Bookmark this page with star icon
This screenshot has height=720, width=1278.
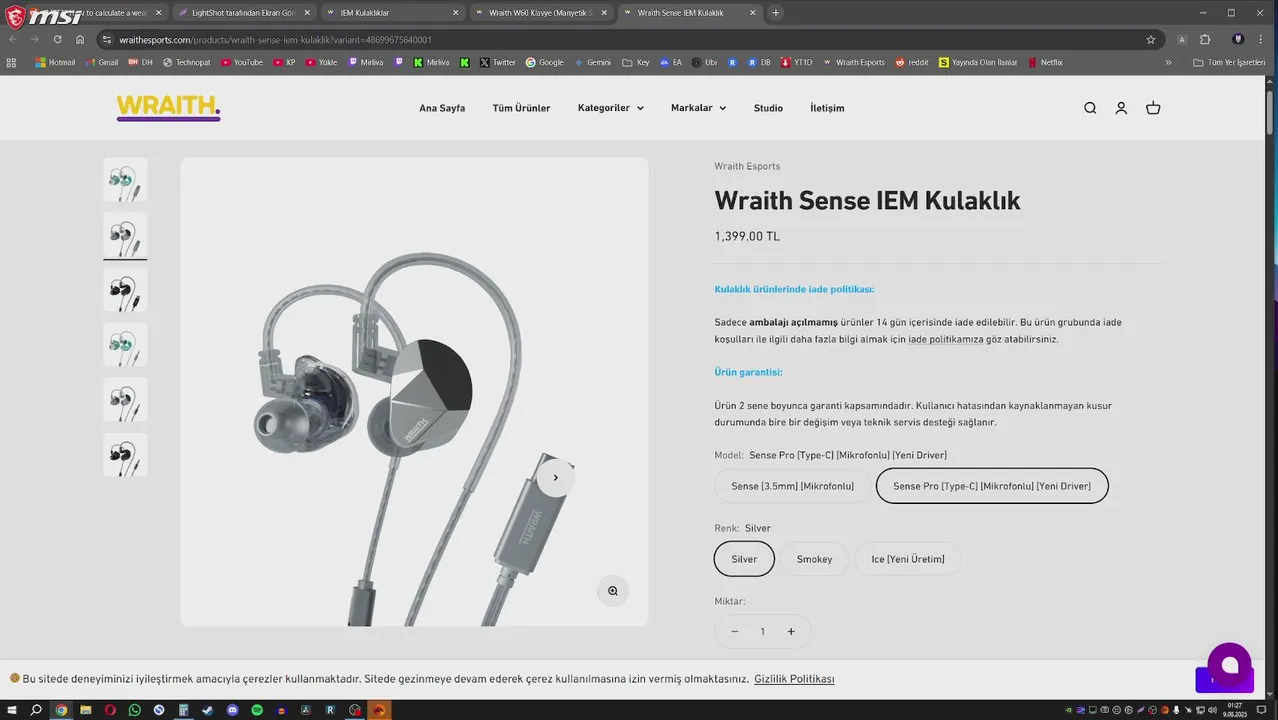1151,40
